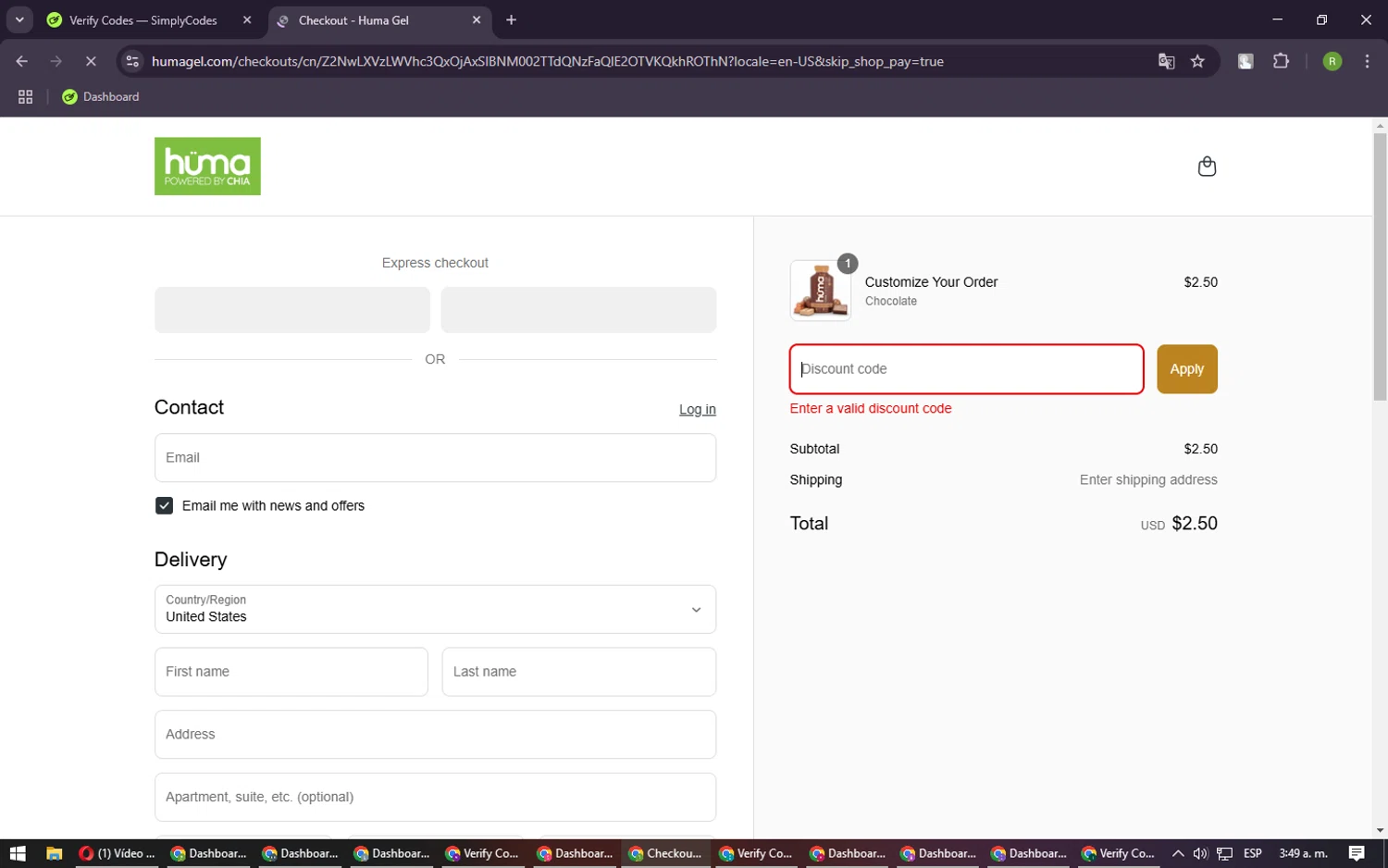The height and width of the screenshot is (868, 1388).
Task: Go forward using the forward arrow
Action: pos(56,61)
